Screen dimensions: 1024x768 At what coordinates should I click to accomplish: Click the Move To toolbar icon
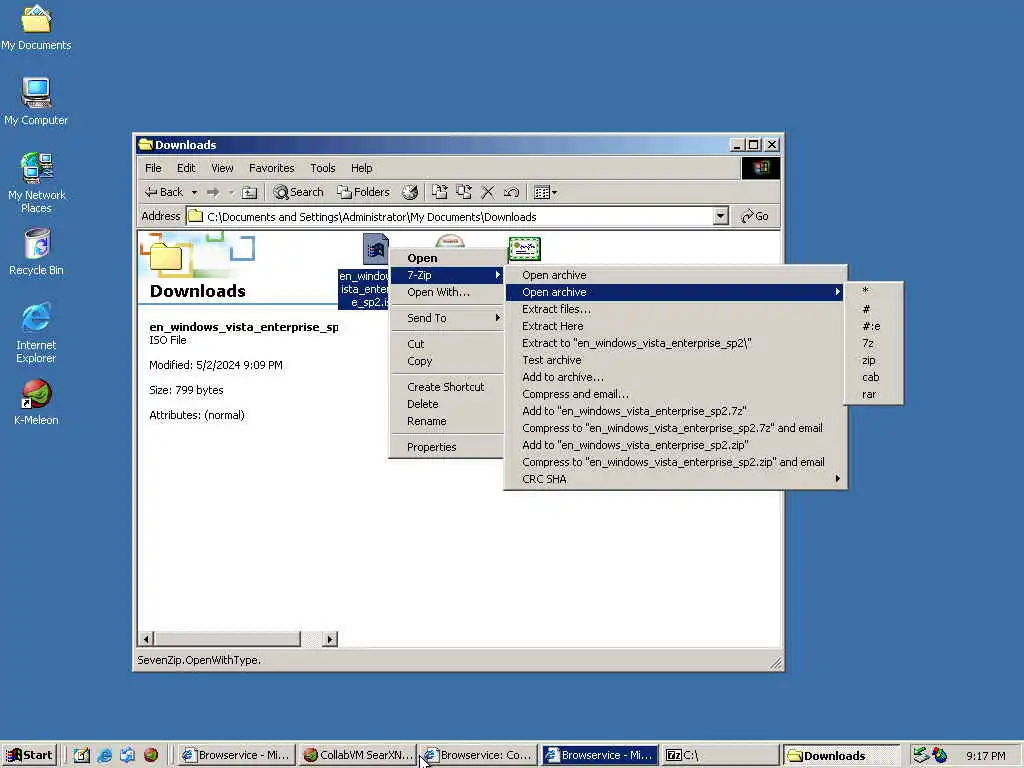pyautogui.click(x=440, y=192)
